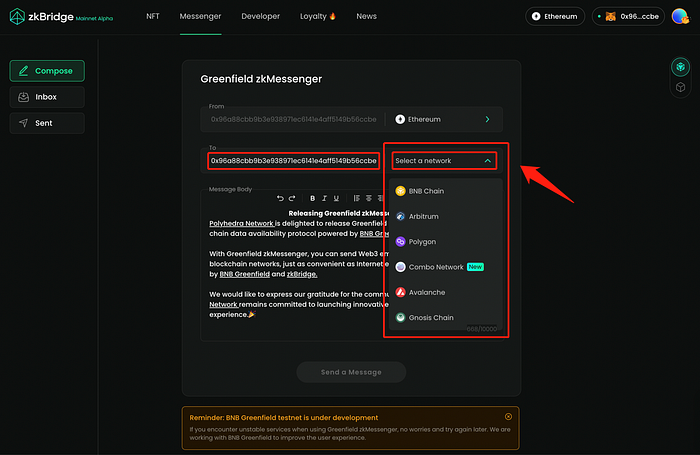Click the teal cube icon on right sidebar

pyautogui.click(x=680, y=67)
